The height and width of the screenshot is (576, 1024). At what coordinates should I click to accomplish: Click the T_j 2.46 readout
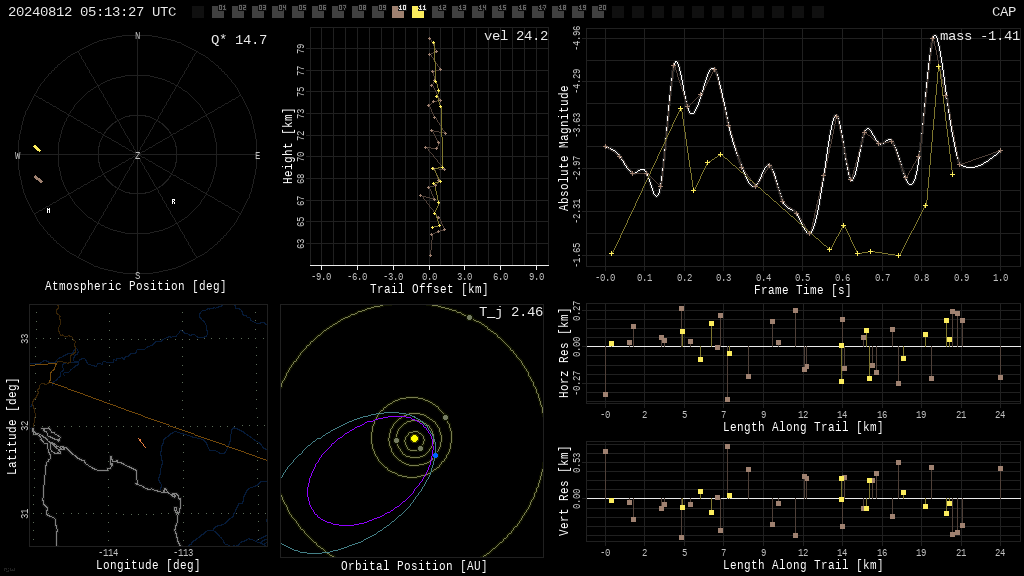511,312
